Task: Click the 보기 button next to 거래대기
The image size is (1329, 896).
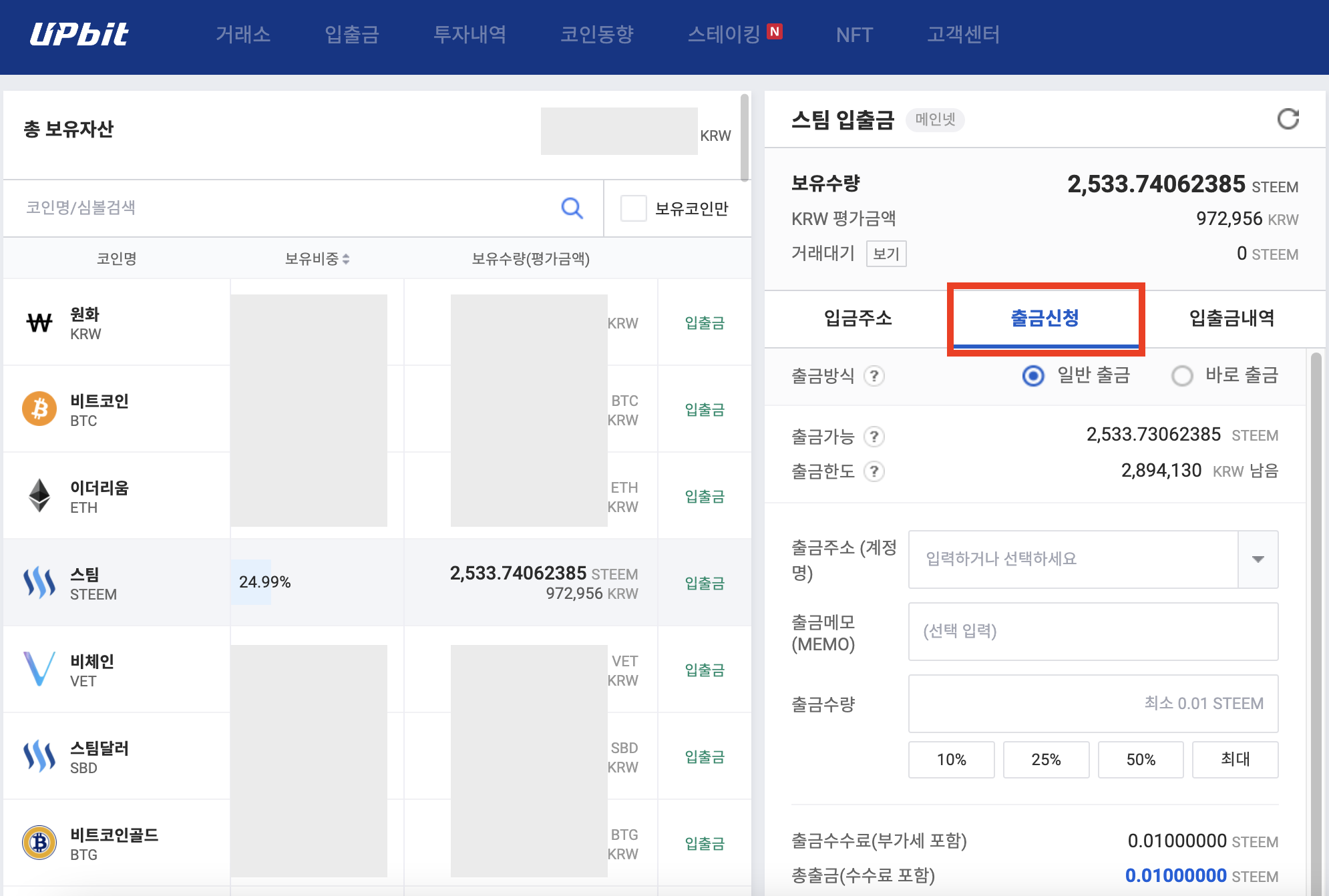Action: [886, 254]
